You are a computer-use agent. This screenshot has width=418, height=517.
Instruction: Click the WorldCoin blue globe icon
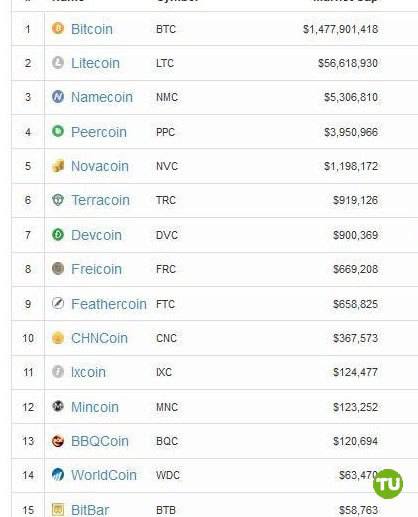pyautogui.click(x=58, y=474)
